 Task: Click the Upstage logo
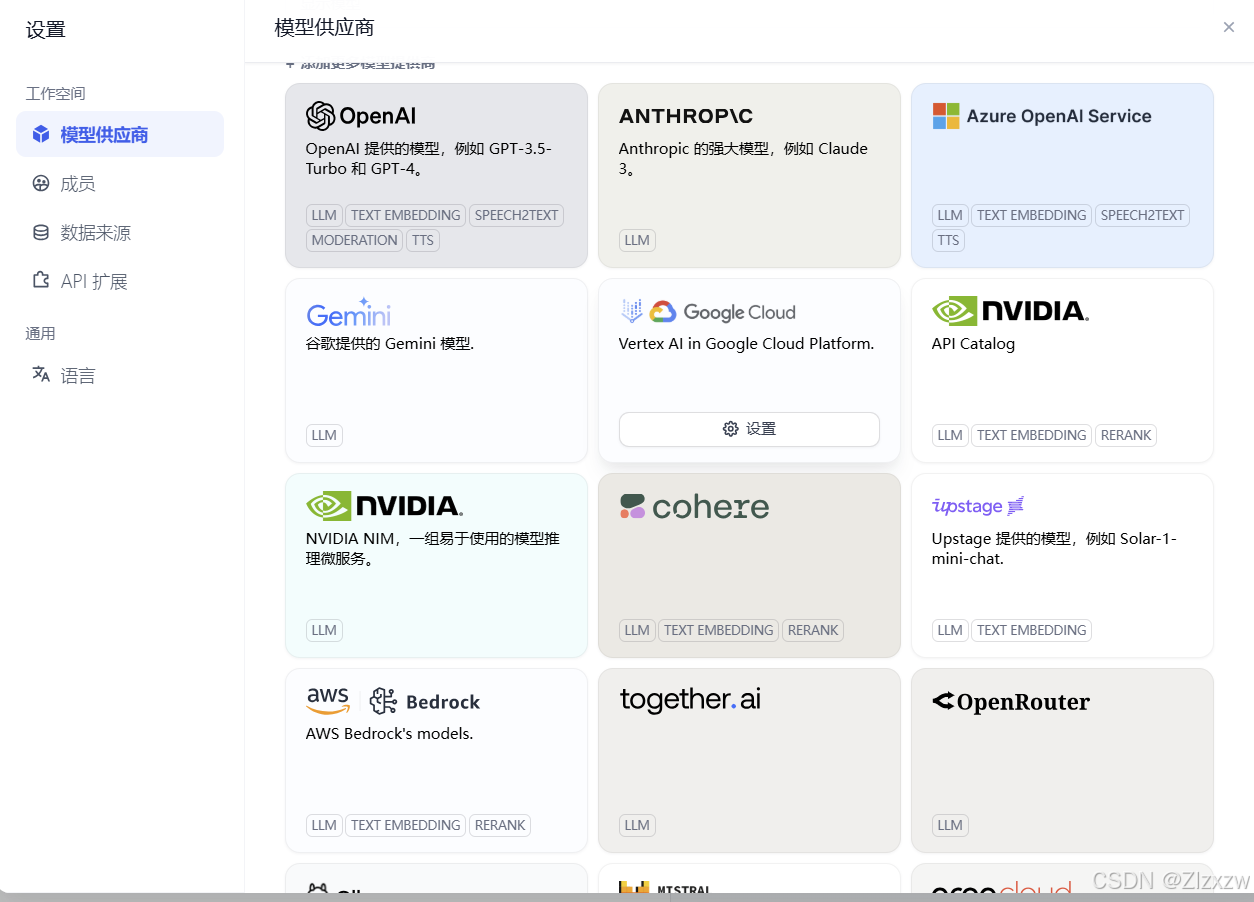[x=978, y=506]
